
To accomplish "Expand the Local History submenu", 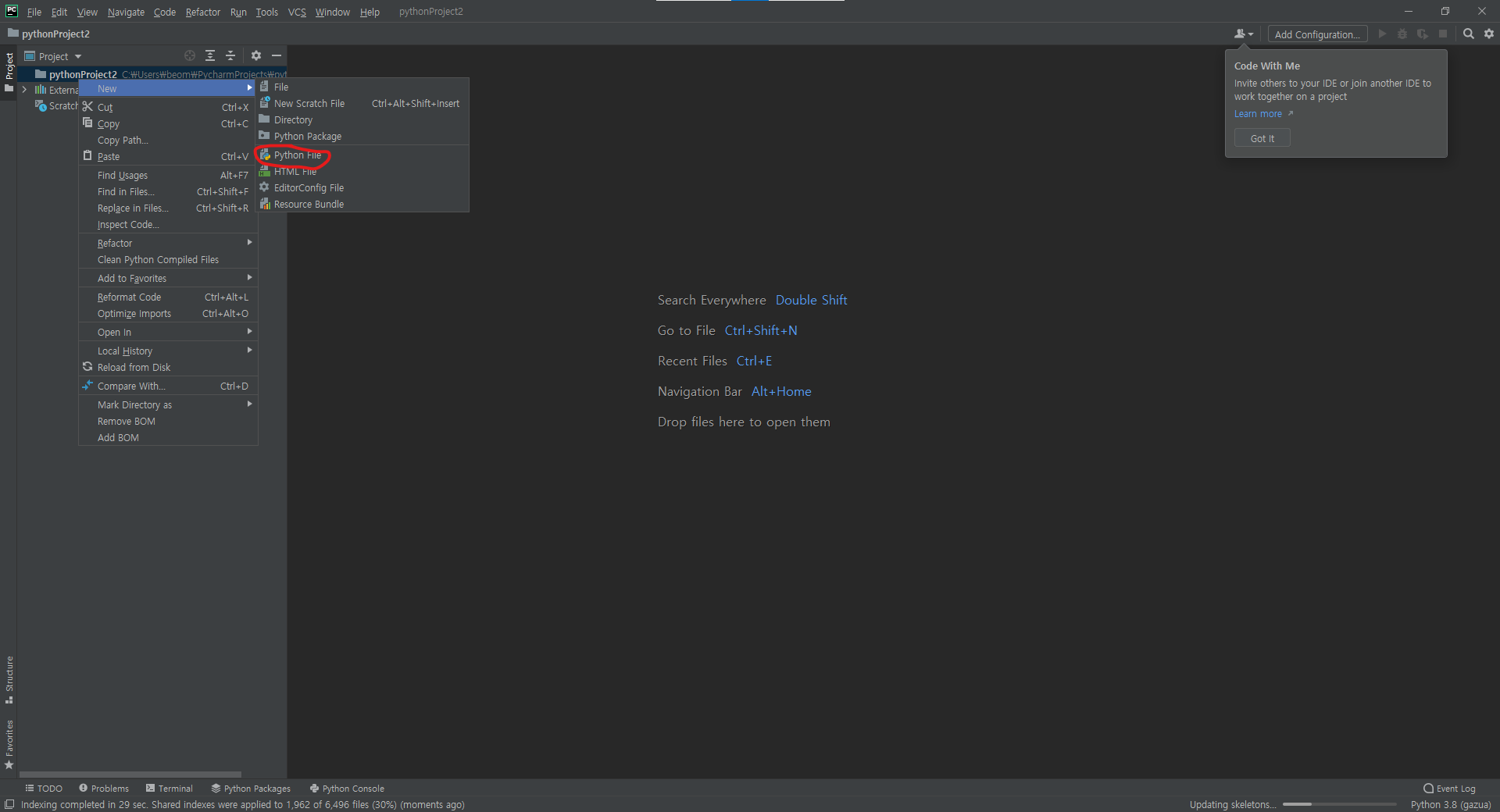I will tap(168, 351).
